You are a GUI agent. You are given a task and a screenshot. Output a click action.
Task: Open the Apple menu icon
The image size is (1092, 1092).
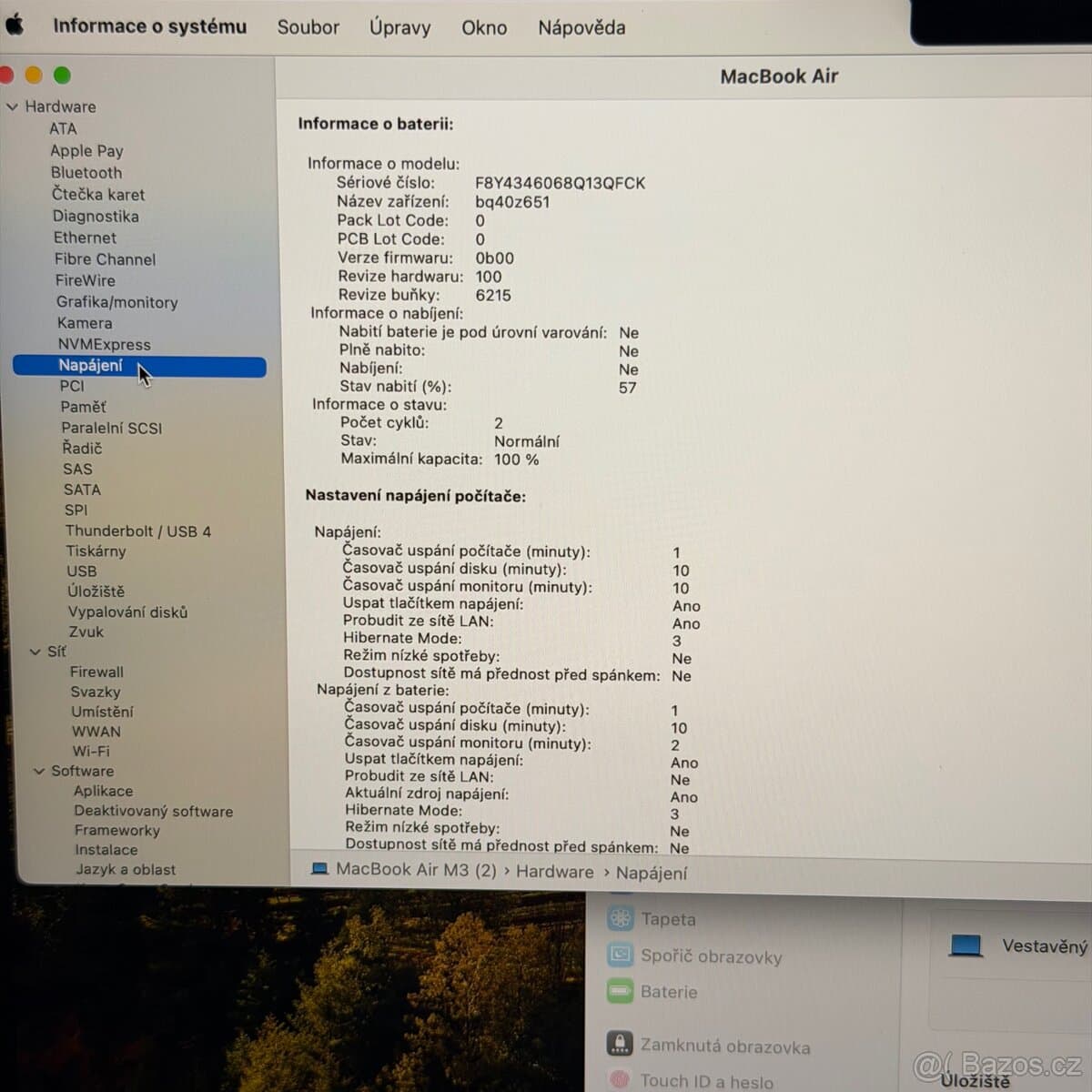pos(14,25)
